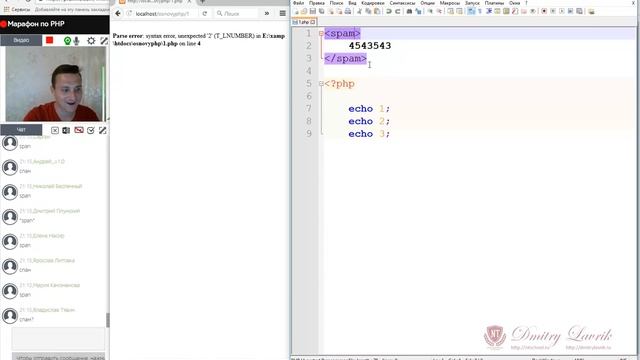This screenshot has width=640, height=360.
Task: Click the Save file toolbar icon
Action: 313,11
